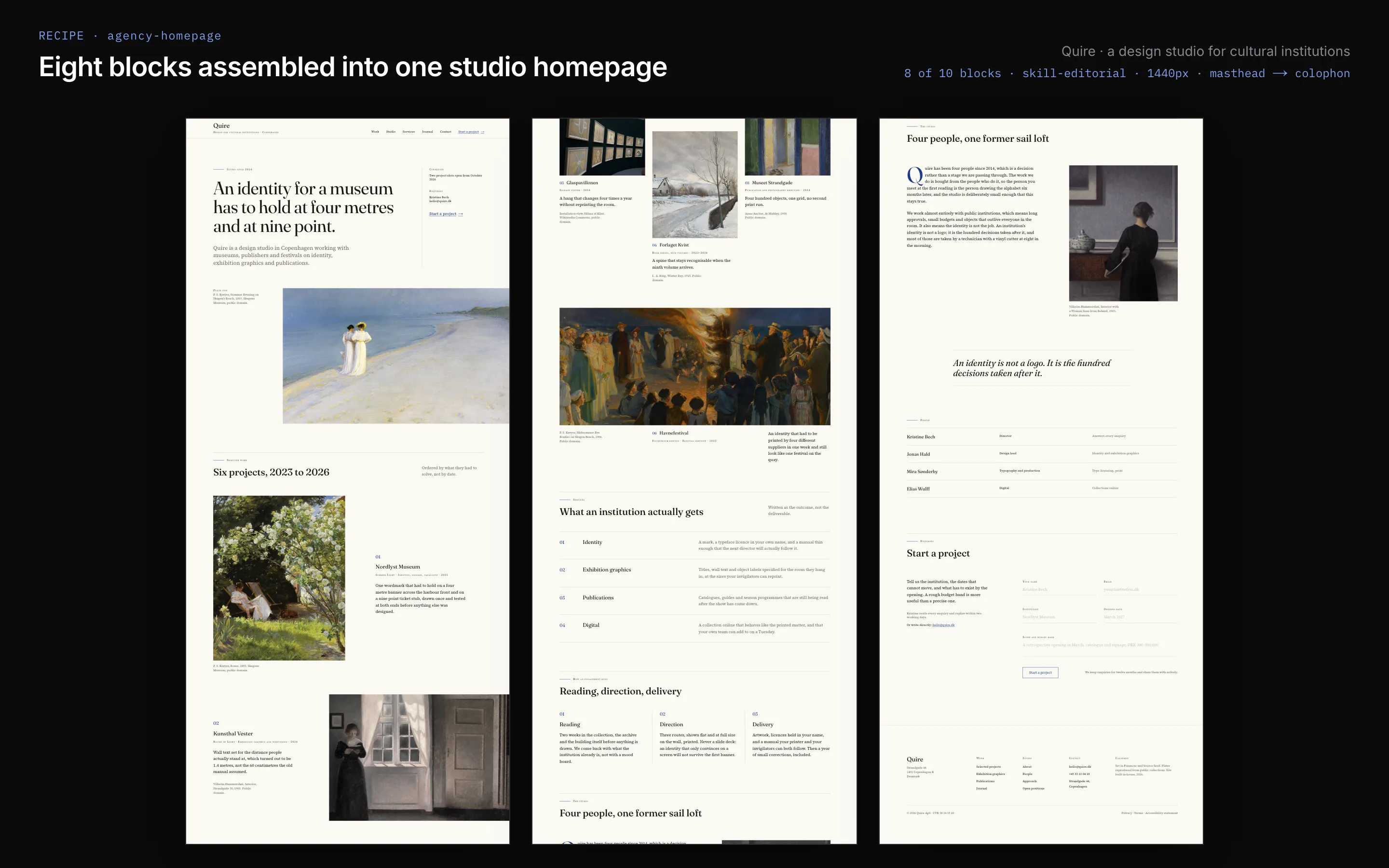Open the snowy winter landscape painting
The width and height of the screenshot is (1389, 868).
(694, 184)
